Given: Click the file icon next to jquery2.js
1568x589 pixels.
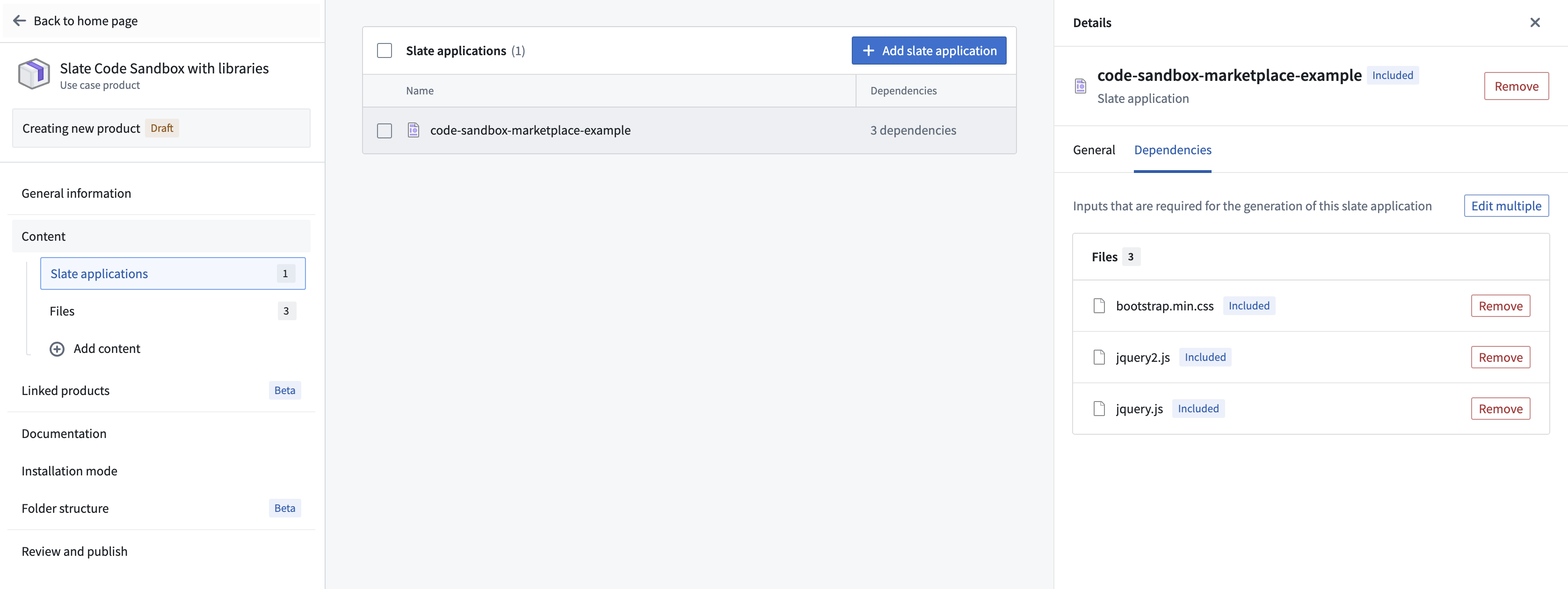Looking at the screenshot, I should click(x=1099, y=357).
